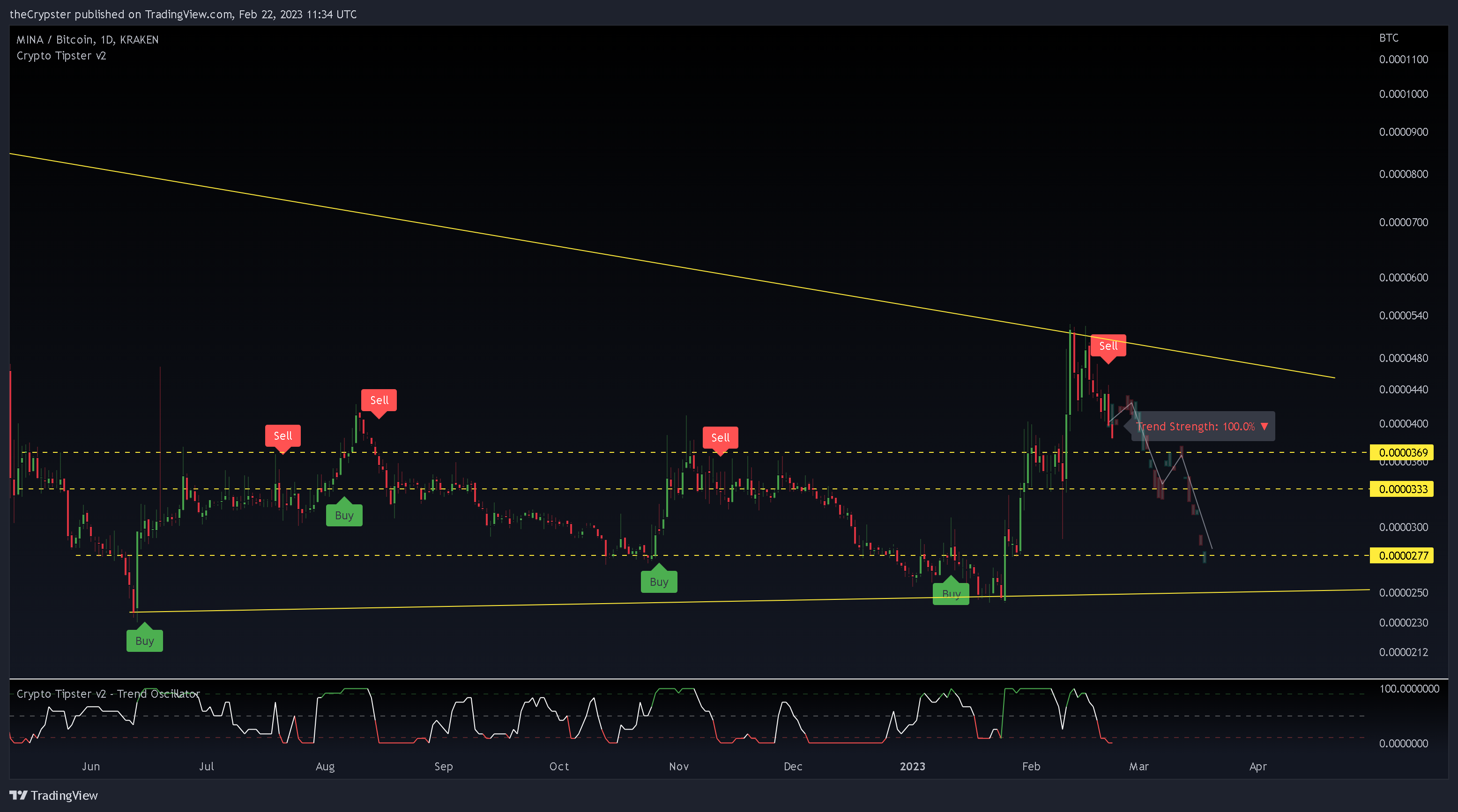Click the 0.0000800 price axis value
Viewport: 1458px width, 812px height.
point(1403,174)
